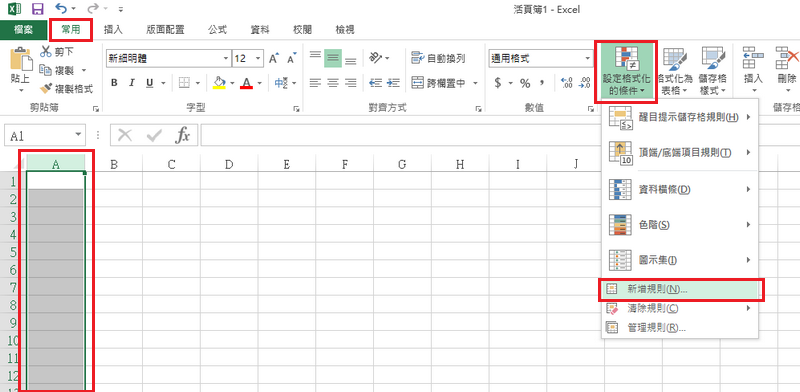Open the font name dropdown 新細明體

(x=226, y=59)
